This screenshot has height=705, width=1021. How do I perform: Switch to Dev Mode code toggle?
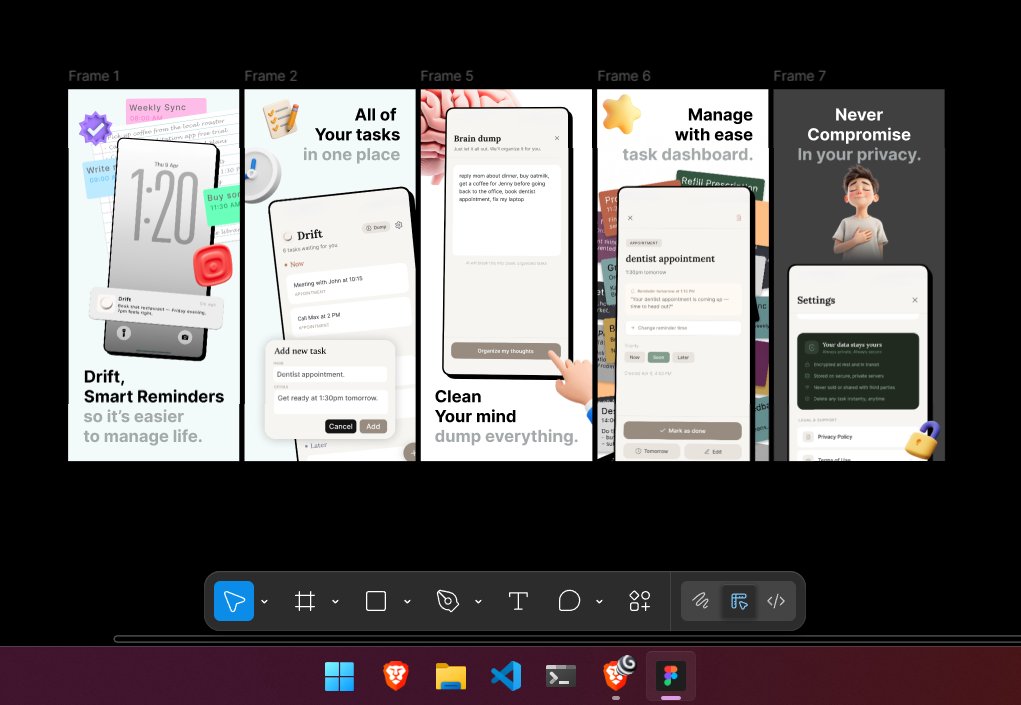[776, 601]
